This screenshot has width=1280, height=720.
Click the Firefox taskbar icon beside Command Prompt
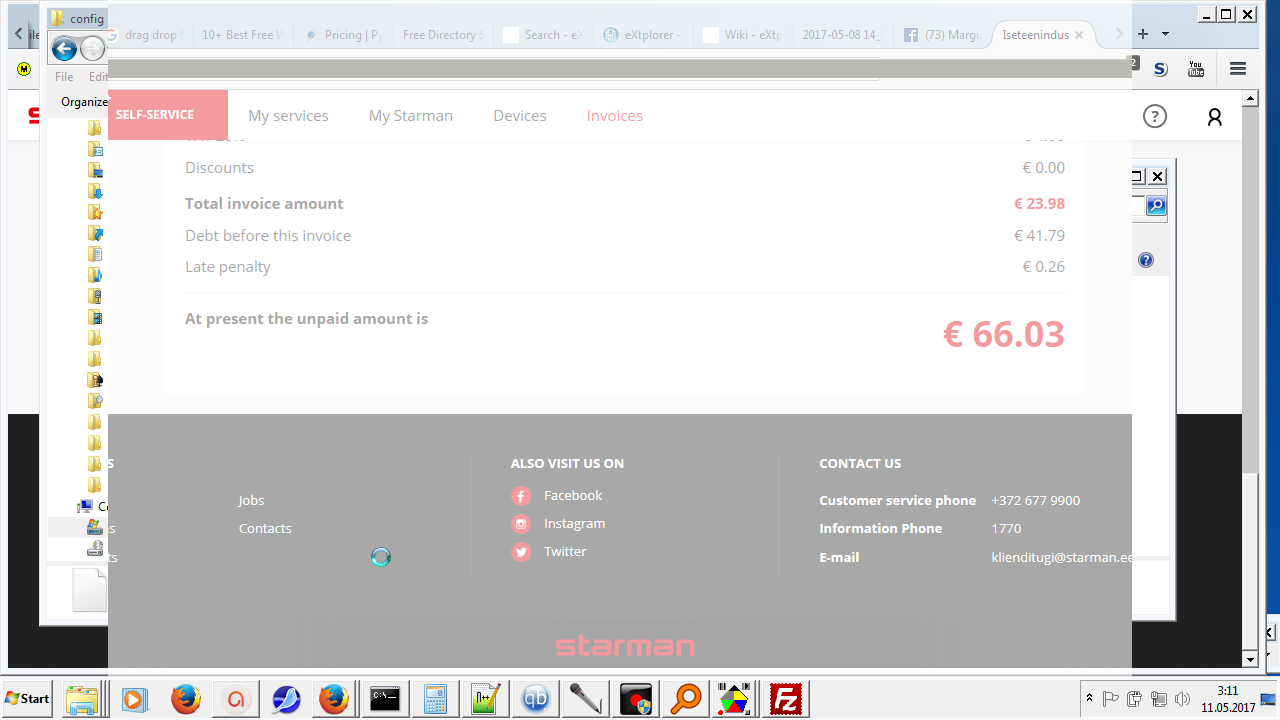pos(334,699)
